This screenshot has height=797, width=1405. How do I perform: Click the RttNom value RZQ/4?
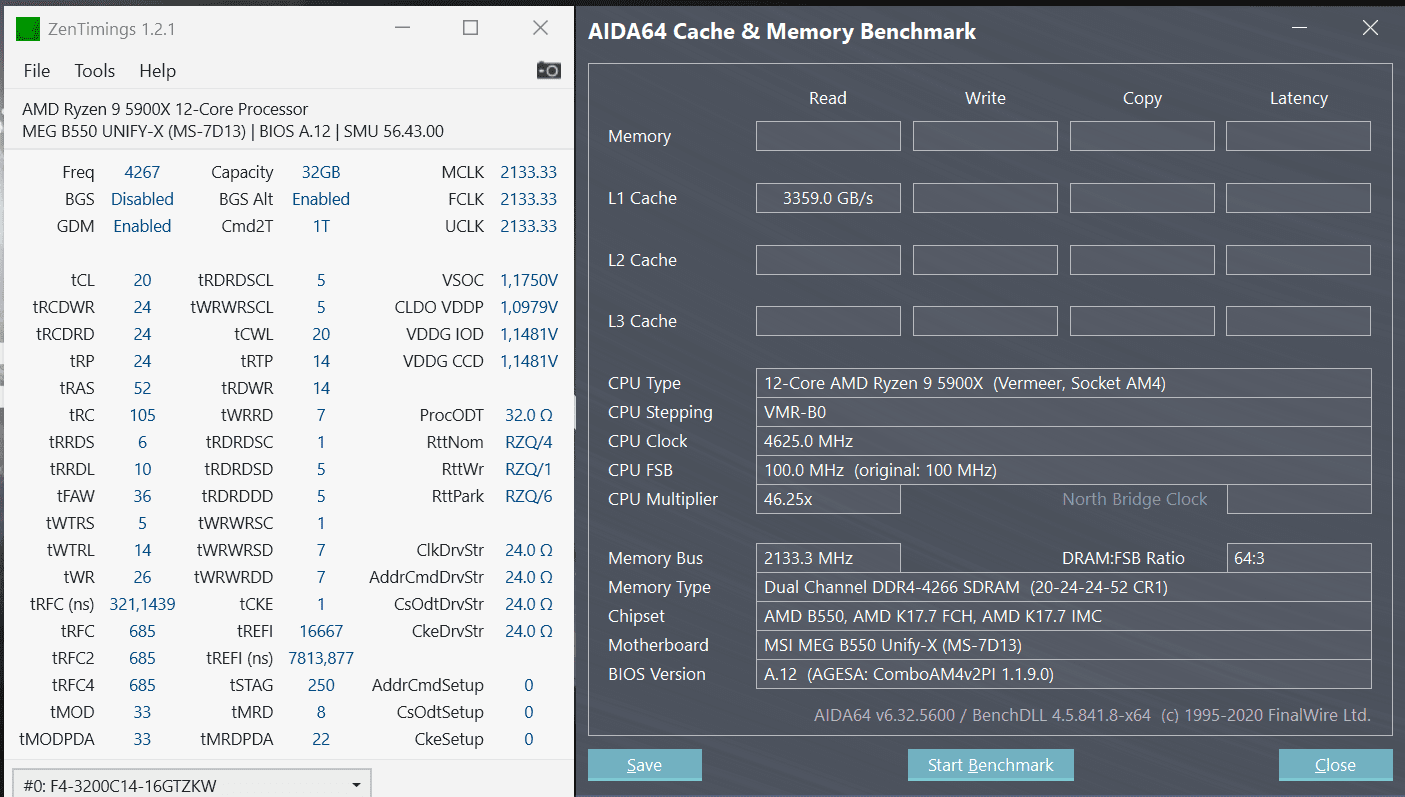coord(529,442)
